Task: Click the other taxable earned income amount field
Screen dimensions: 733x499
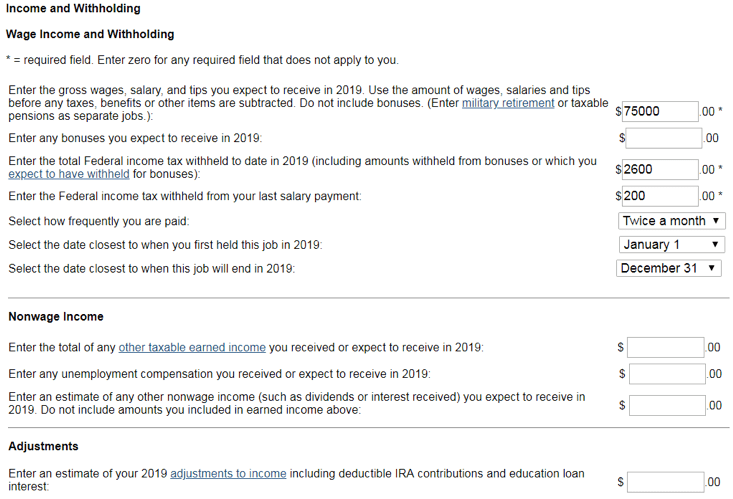Action: pos(666,348)
